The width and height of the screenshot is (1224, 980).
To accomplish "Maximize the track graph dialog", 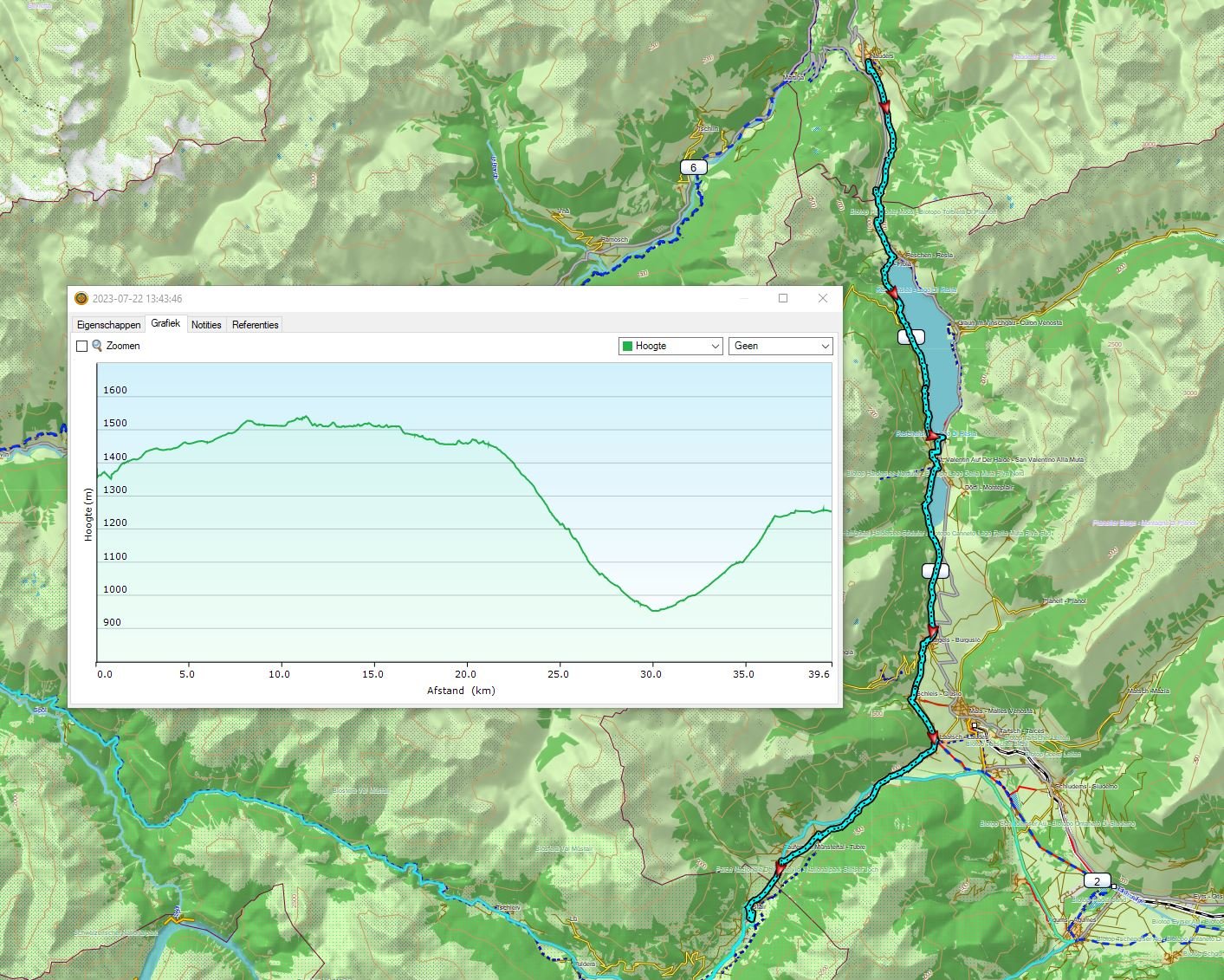I will (x=783, y=298).
